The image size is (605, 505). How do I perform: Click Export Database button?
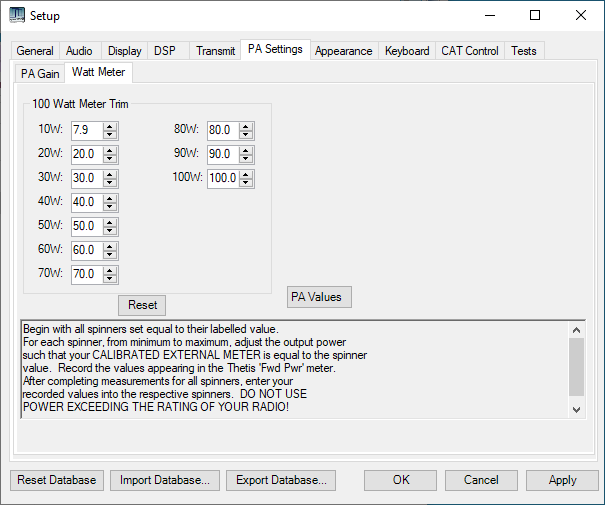point(281,480)
